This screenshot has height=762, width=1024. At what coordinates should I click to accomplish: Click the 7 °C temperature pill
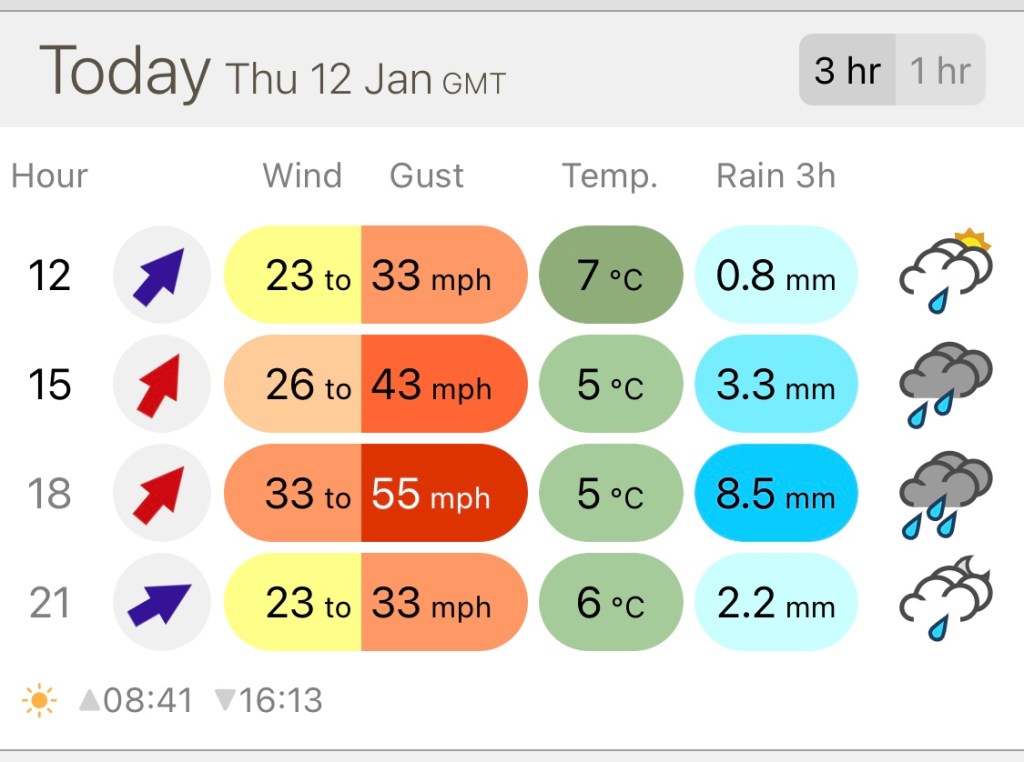(x=610, y=275)
